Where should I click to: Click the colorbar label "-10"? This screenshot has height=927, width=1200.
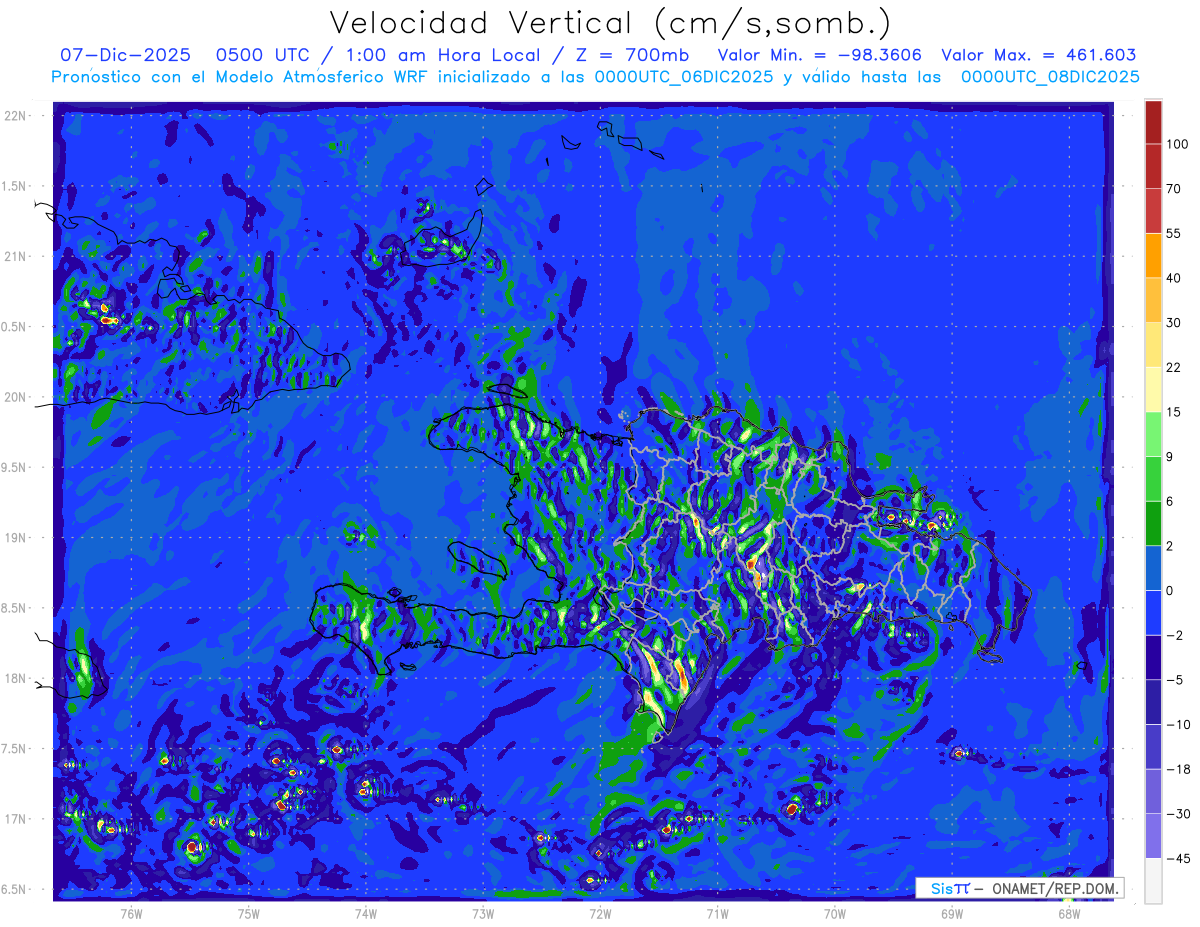(1177, 725)
